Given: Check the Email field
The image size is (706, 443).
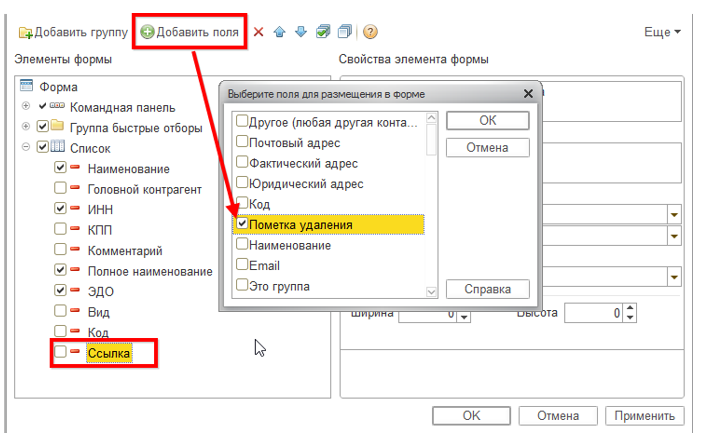Looking at the screenshot, I should (242, 264).
